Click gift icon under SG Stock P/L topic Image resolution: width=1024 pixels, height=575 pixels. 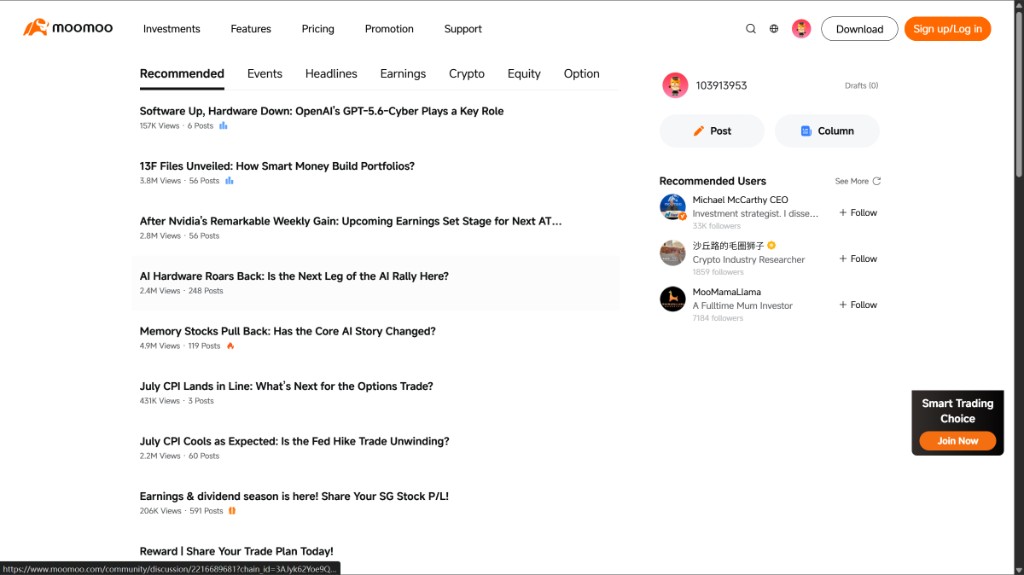pos(232,511)
